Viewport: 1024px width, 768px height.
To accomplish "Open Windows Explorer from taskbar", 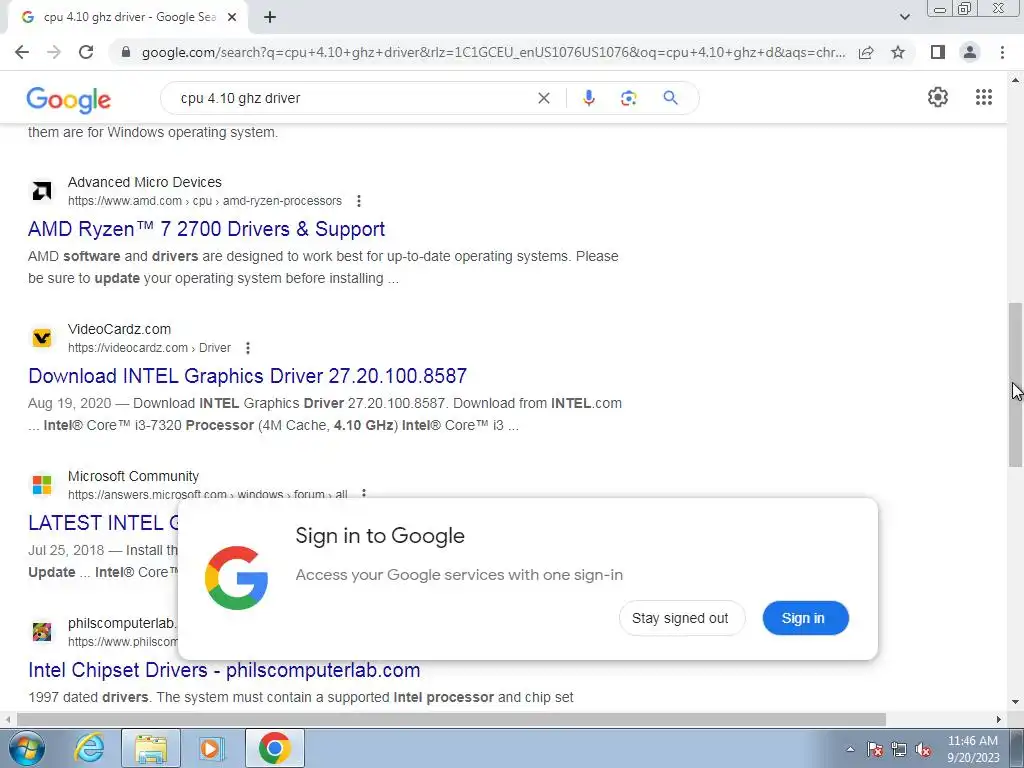I will (151, 748).
